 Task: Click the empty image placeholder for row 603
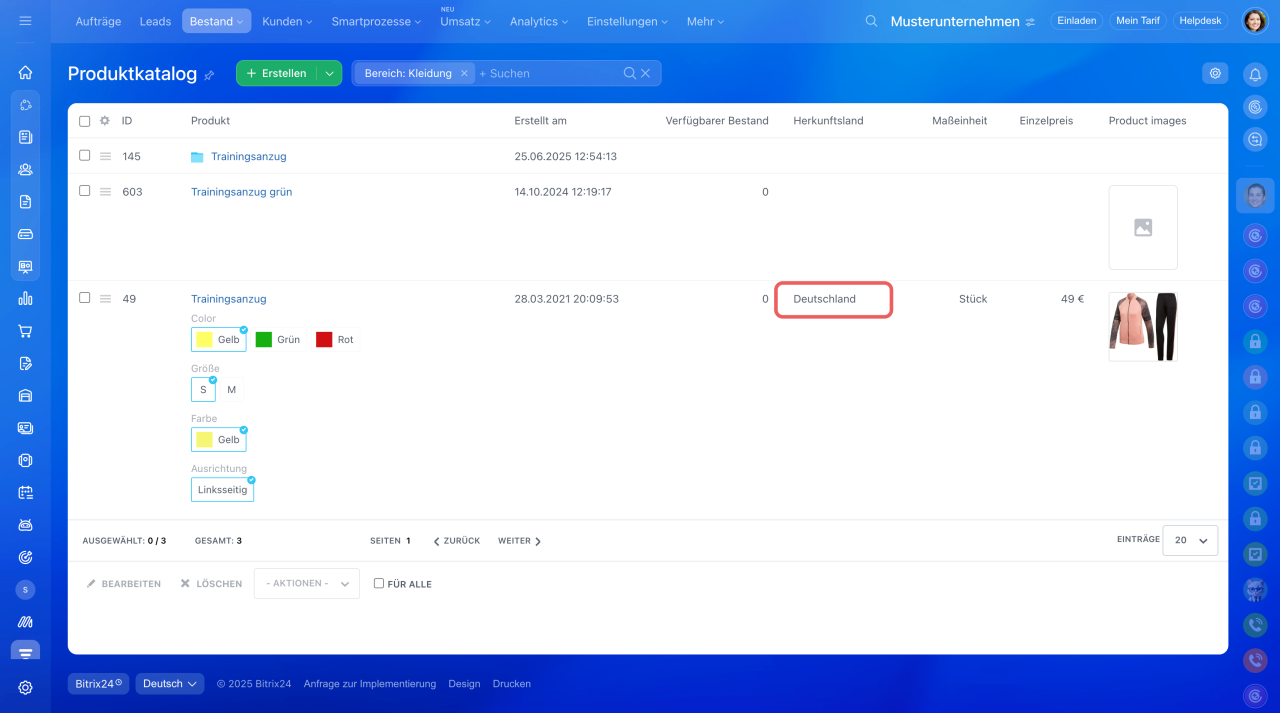[1143, 227]
